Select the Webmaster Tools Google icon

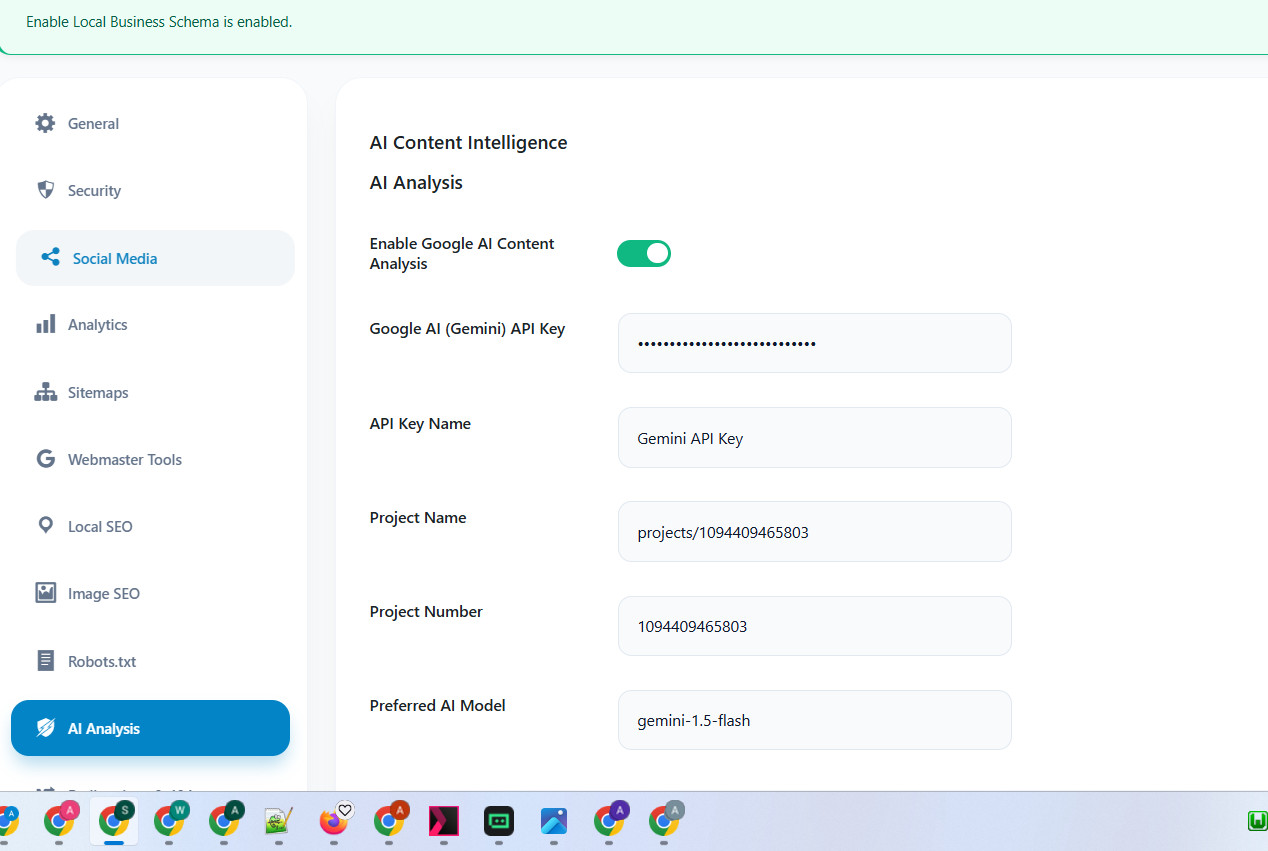coord(45,459)
